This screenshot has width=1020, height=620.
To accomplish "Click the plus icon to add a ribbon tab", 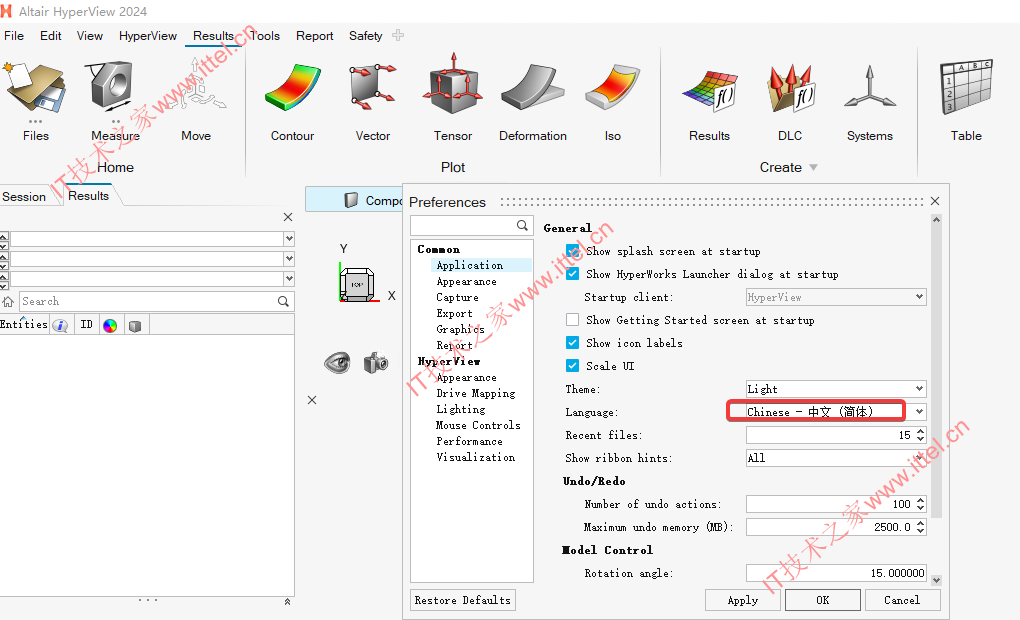I will point(398,35).
